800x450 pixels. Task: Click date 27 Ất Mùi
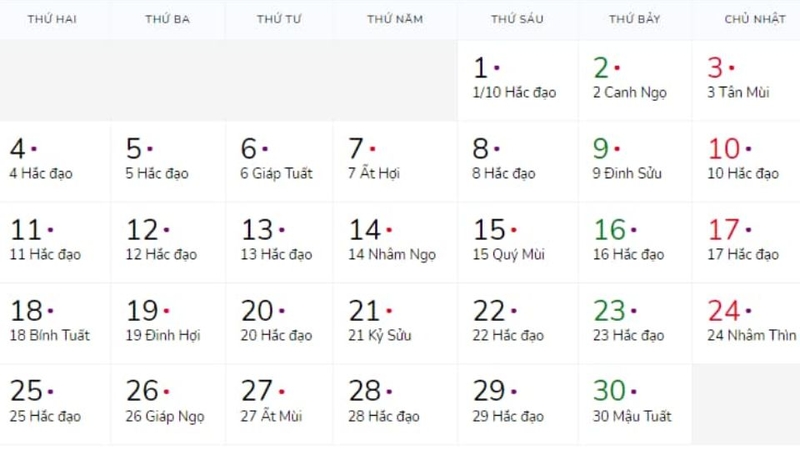pos(279,403)
